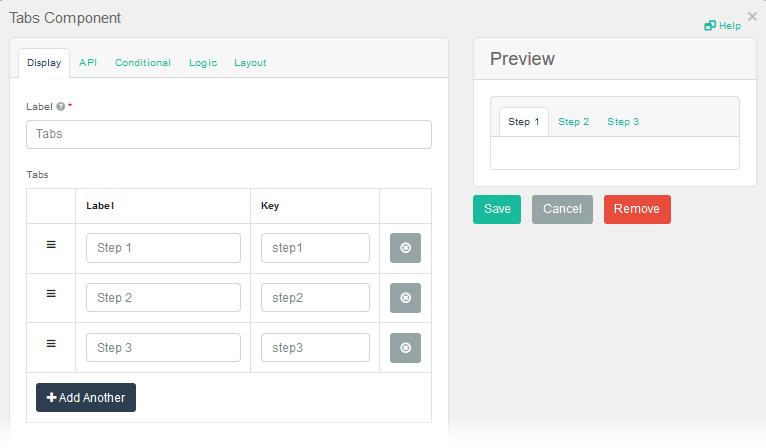Click the red Remove button

pyautogui.click(x=637, y=209)
